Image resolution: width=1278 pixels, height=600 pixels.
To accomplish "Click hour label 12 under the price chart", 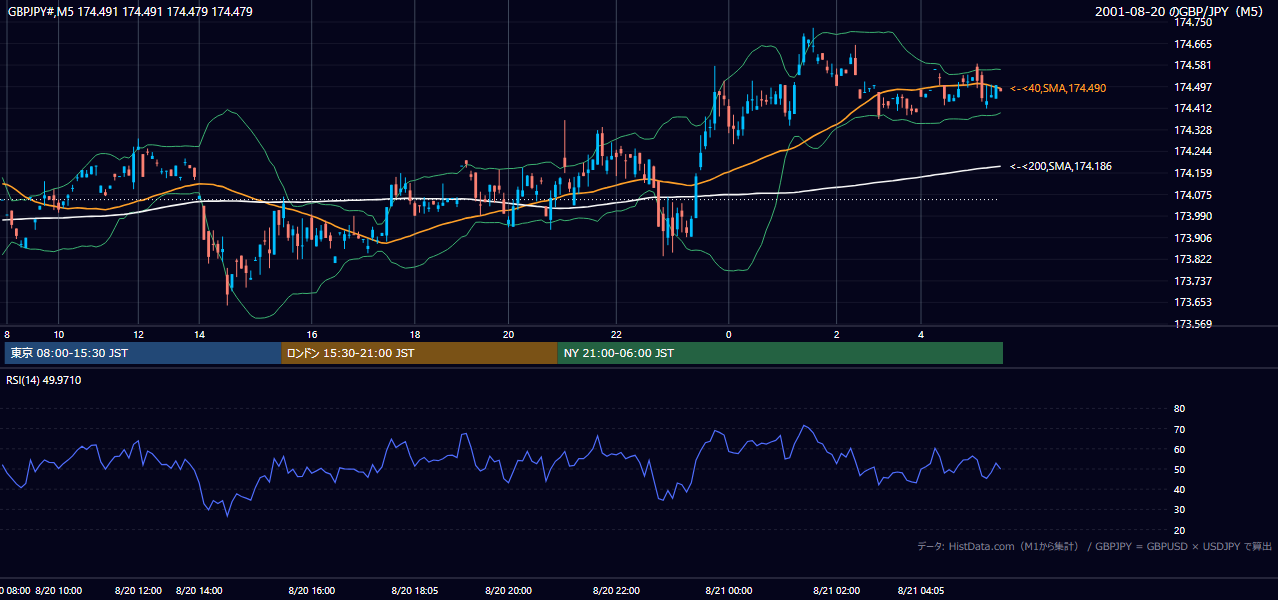I will [x=138, y=334].
